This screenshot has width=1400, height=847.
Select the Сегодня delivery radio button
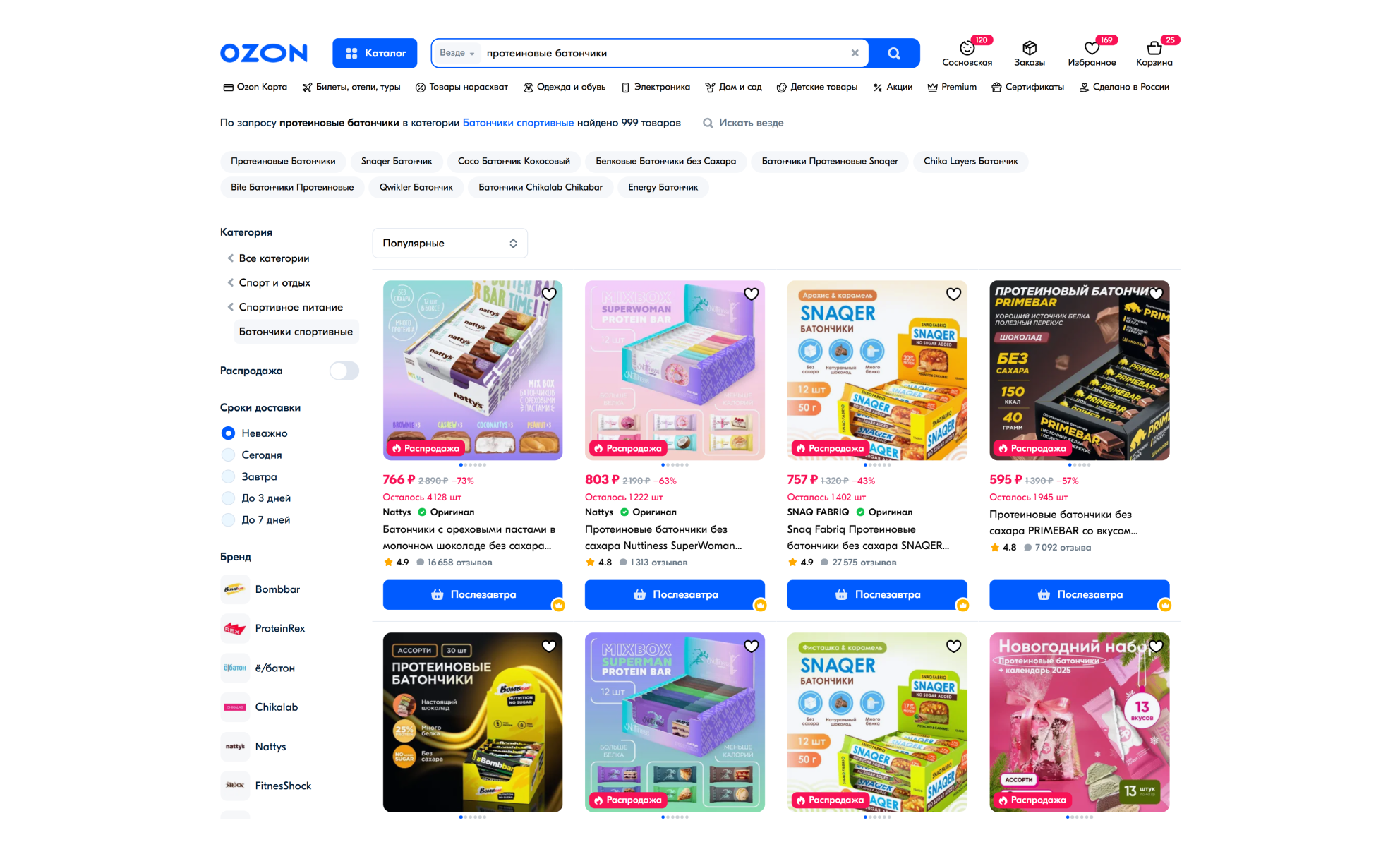click(x=228, y=455)
